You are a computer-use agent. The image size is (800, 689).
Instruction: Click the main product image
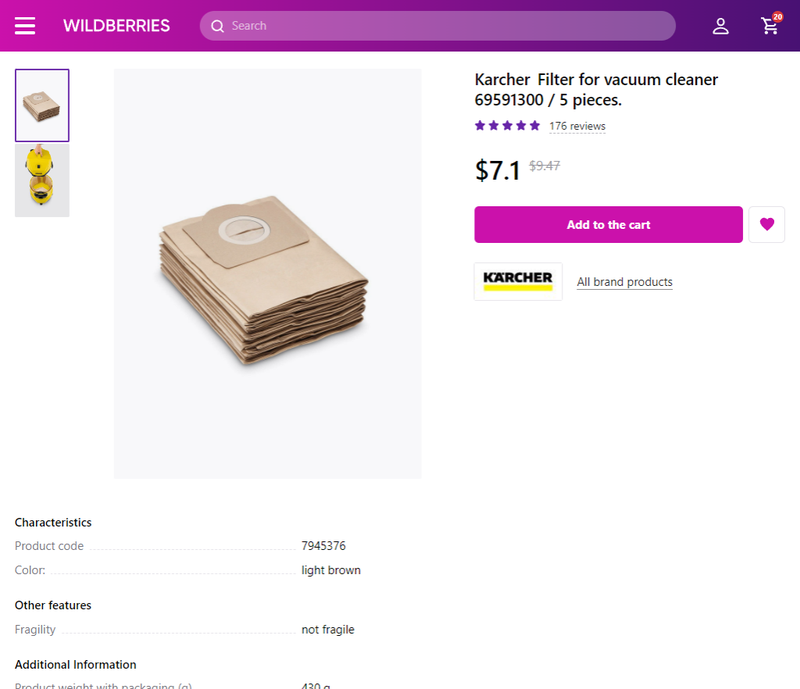[x=267, y=273]
